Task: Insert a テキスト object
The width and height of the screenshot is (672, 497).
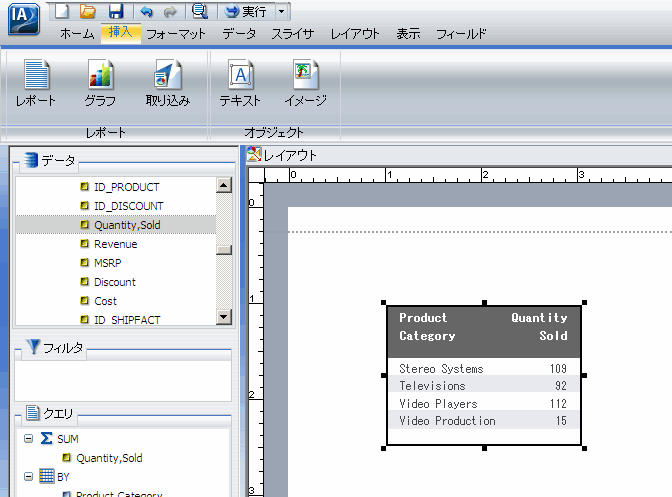Action: tap(240, 83)
